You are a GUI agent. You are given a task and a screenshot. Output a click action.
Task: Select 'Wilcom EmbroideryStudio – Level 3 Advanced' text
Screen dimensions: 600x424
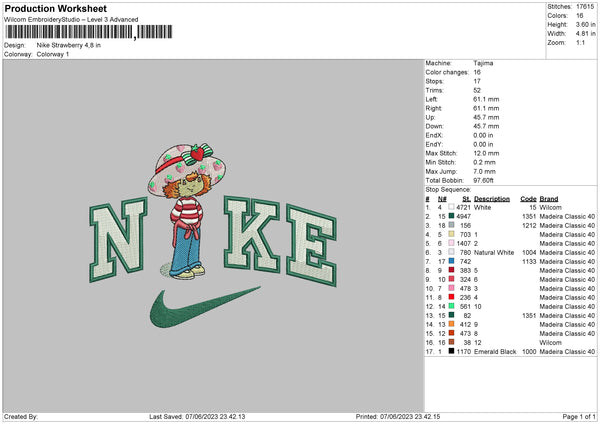point(71,20)
